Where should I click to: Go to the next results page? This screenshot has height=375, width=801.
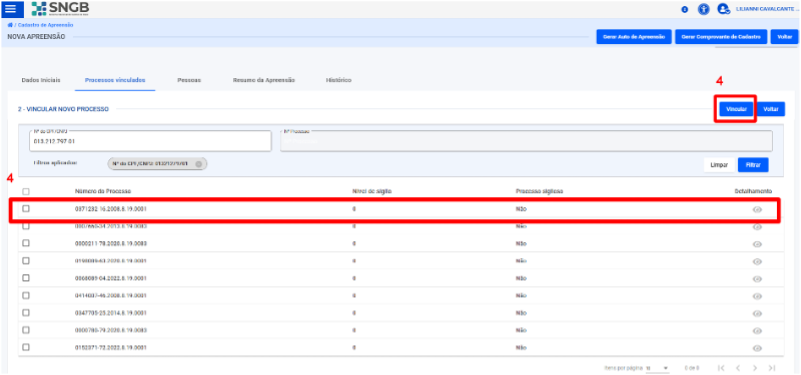pos(755,368)
